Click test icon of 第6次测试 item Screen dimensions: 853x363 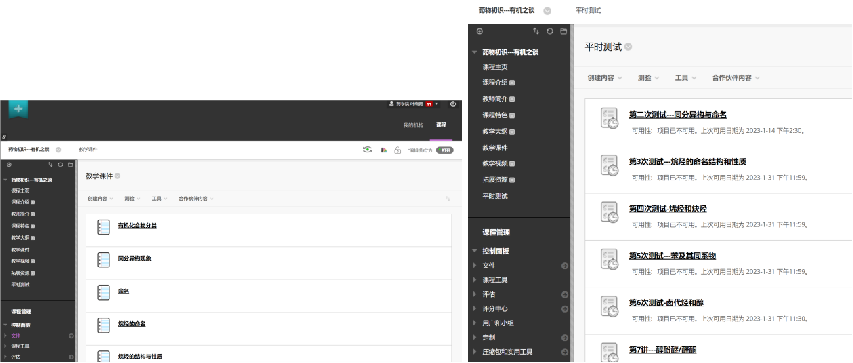click(x=609, y=306)
